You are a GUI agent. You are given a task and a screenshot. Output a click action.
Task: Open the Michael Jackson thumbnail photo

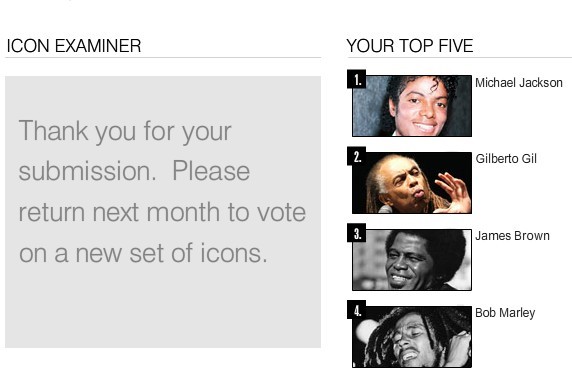pyautogui.click(x=412, y=106)
